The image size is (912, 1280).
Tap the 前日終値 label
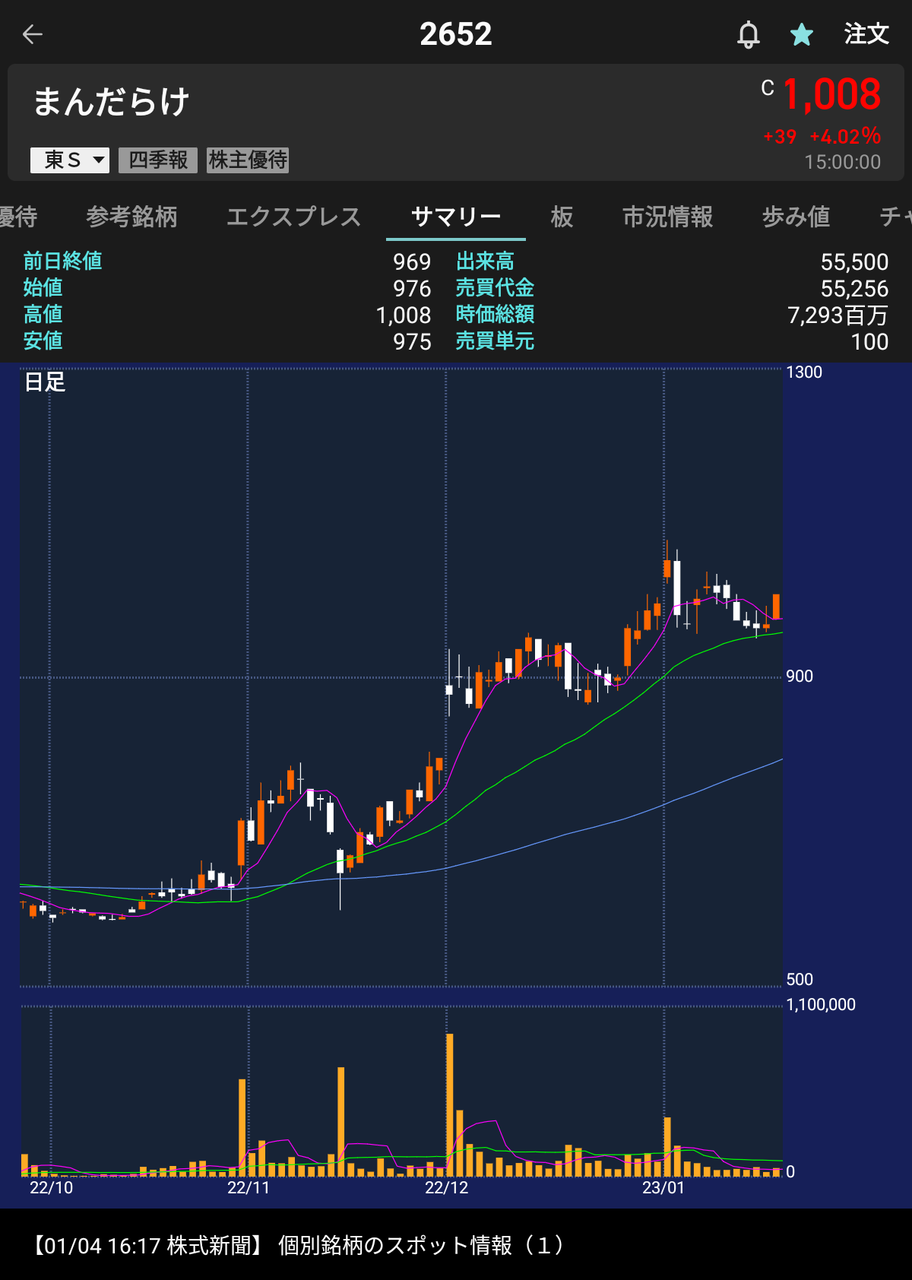click(63, 262)
